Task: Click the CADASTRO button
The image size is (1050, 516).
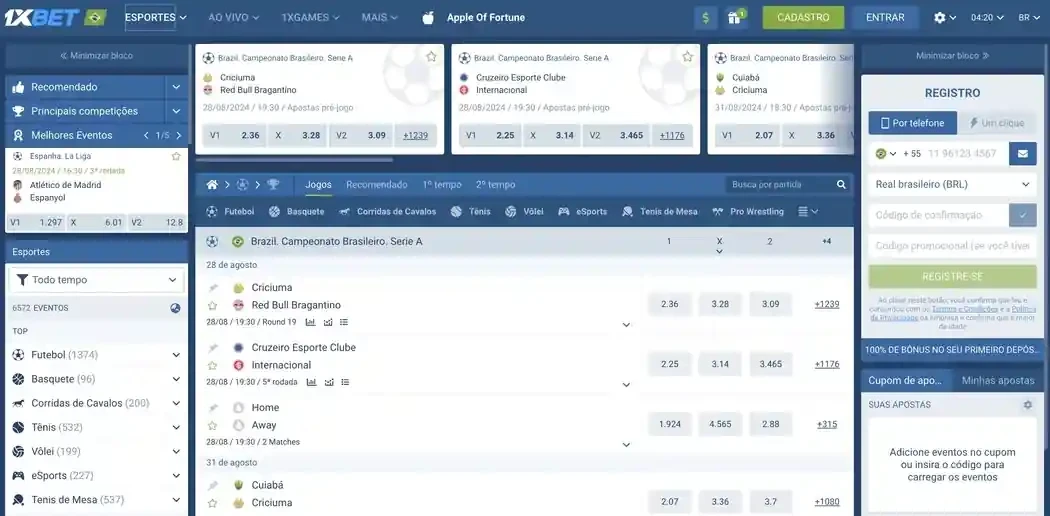Action: 803,17
